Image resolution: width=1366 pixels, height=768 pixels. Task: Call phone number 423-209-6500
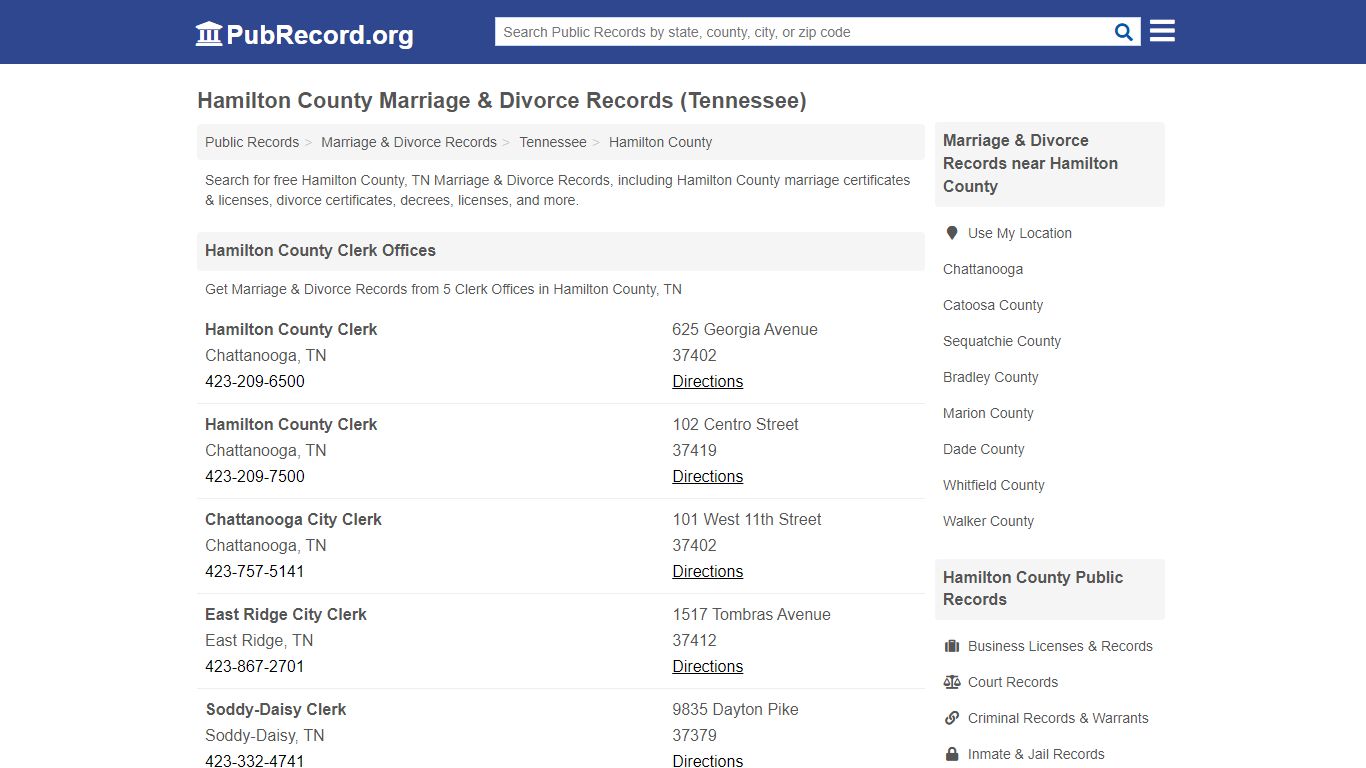click(255, 381)
